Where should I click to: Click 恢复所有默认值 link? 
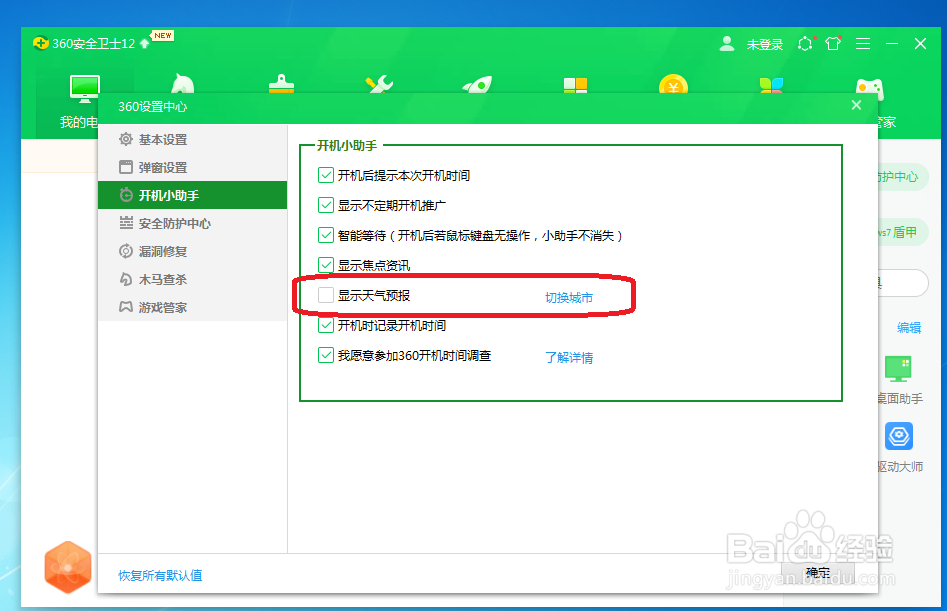160,575
